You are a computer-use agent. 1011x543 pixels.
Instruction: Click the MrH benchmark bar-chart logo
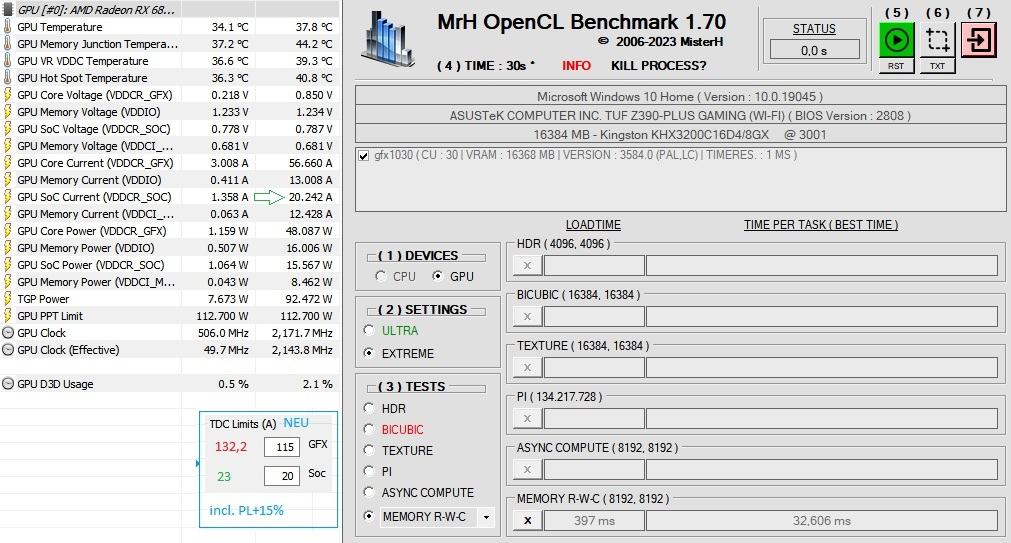pos(389,40)
